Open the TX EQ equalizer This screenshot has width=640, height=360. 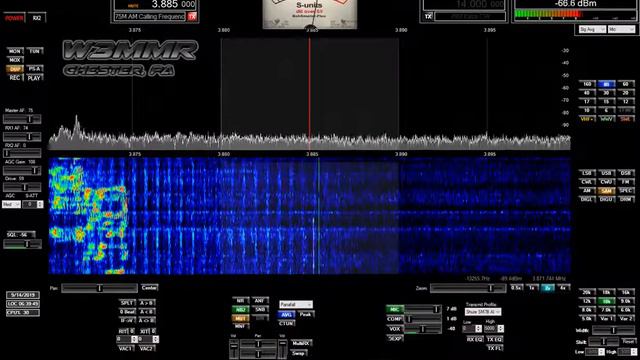pos(494,340)
